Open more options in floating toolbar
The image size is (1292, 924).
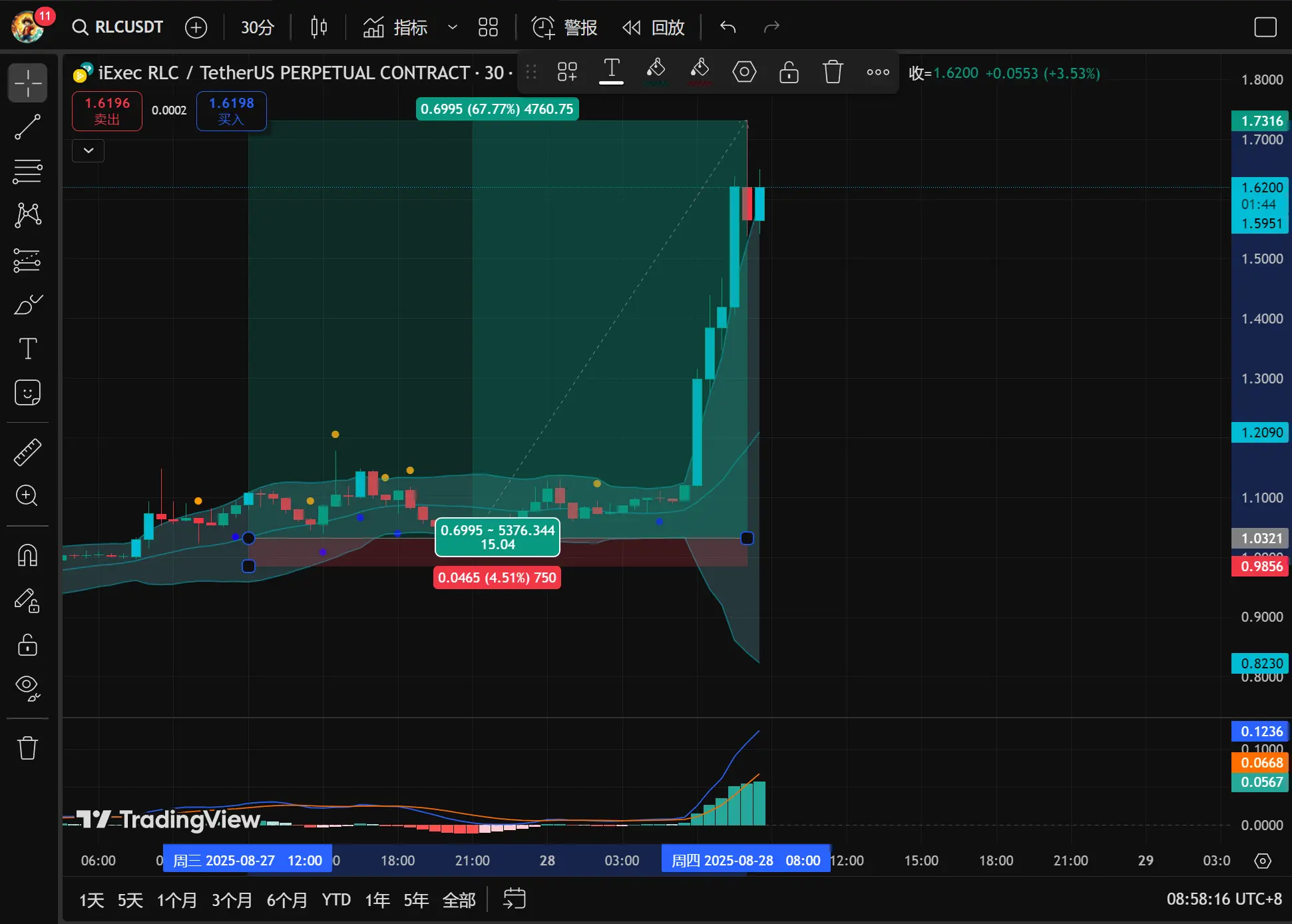[878, 72]
